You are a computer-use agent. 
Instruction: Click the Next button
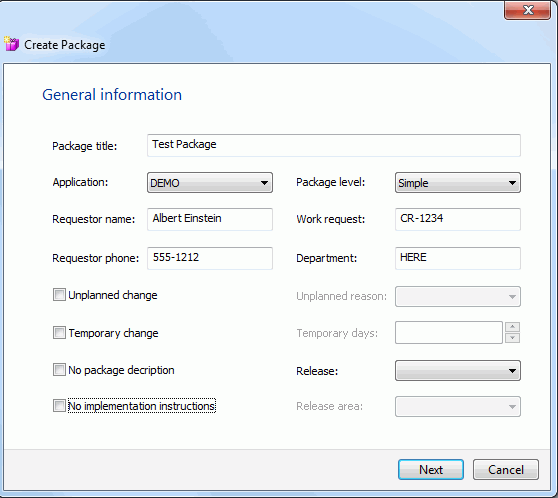click(431, 470)
